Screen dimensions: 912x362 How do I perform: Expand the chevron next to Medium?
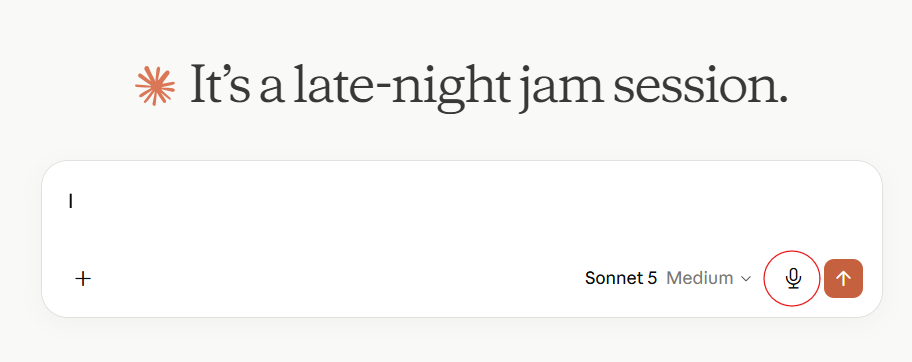click(x=746, y=279)
